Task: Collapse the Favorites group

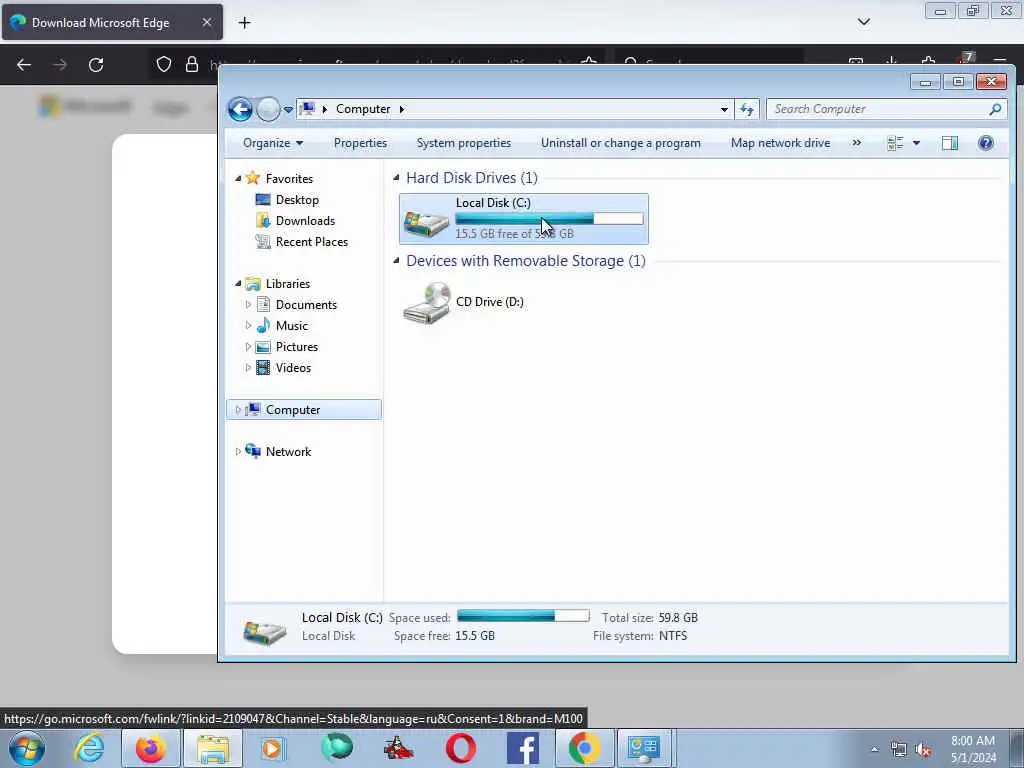Action: click(238, 178)
